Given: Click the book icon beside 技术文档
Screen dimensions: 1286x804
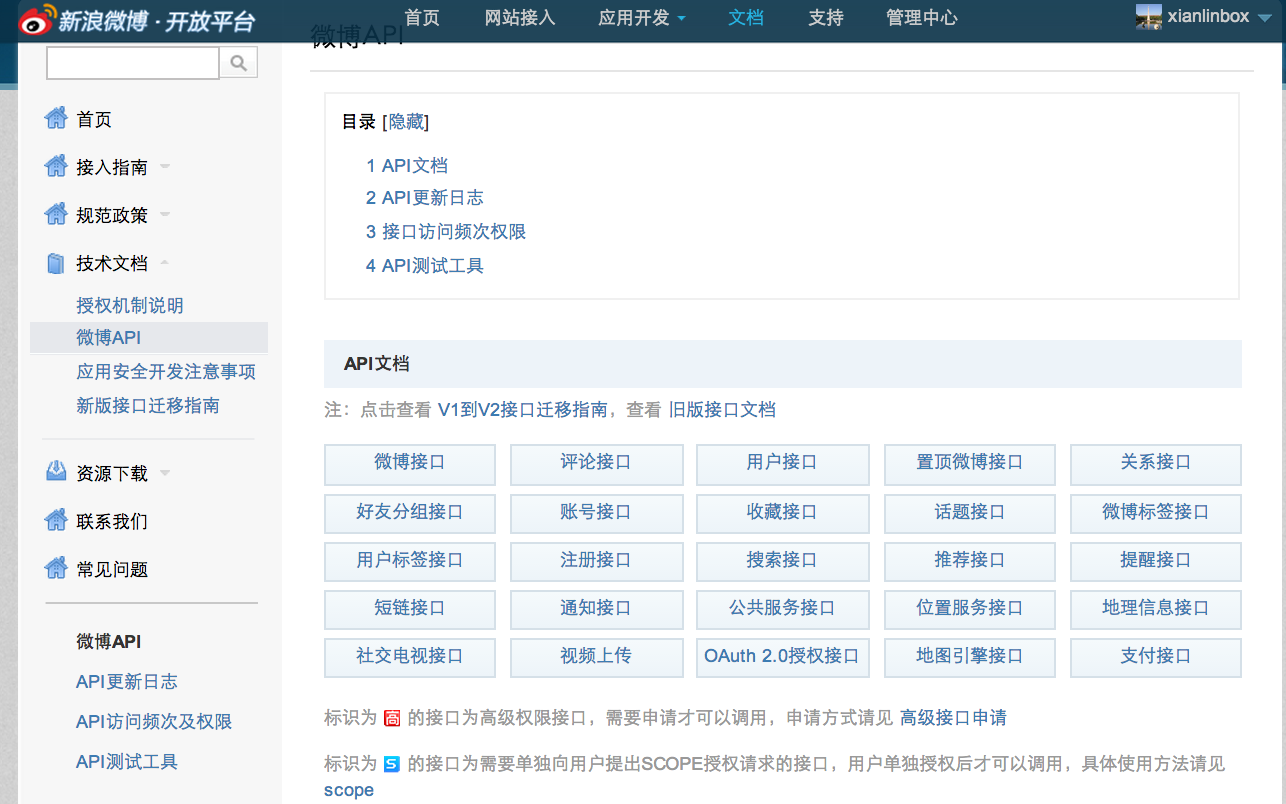Looking at the screenshot, I should (x=56, y=263).
